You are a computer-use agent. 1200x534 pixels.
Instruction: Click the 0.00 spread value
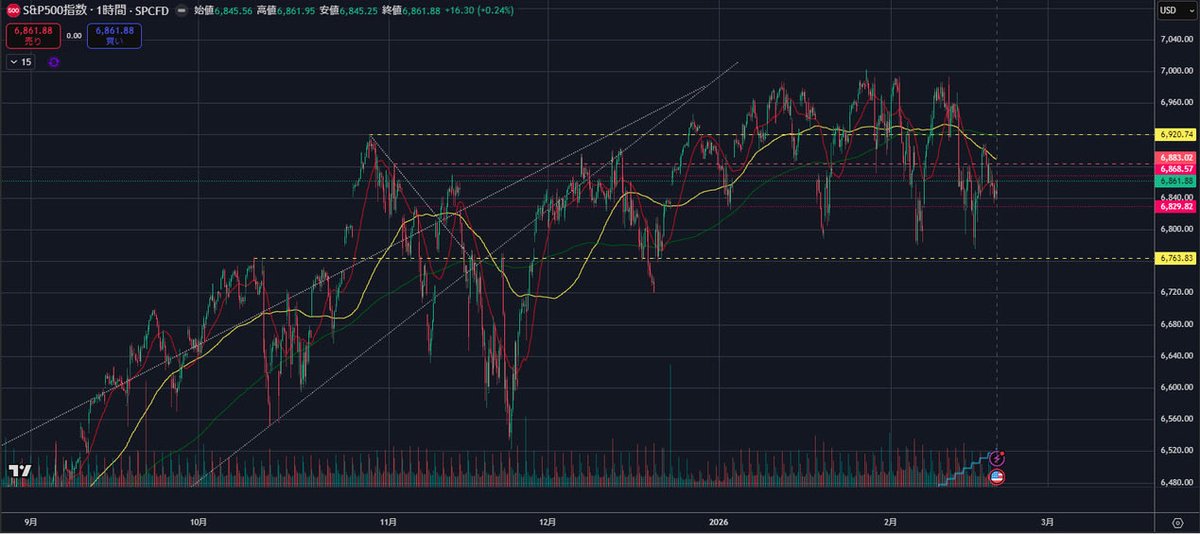pos(73,36)
